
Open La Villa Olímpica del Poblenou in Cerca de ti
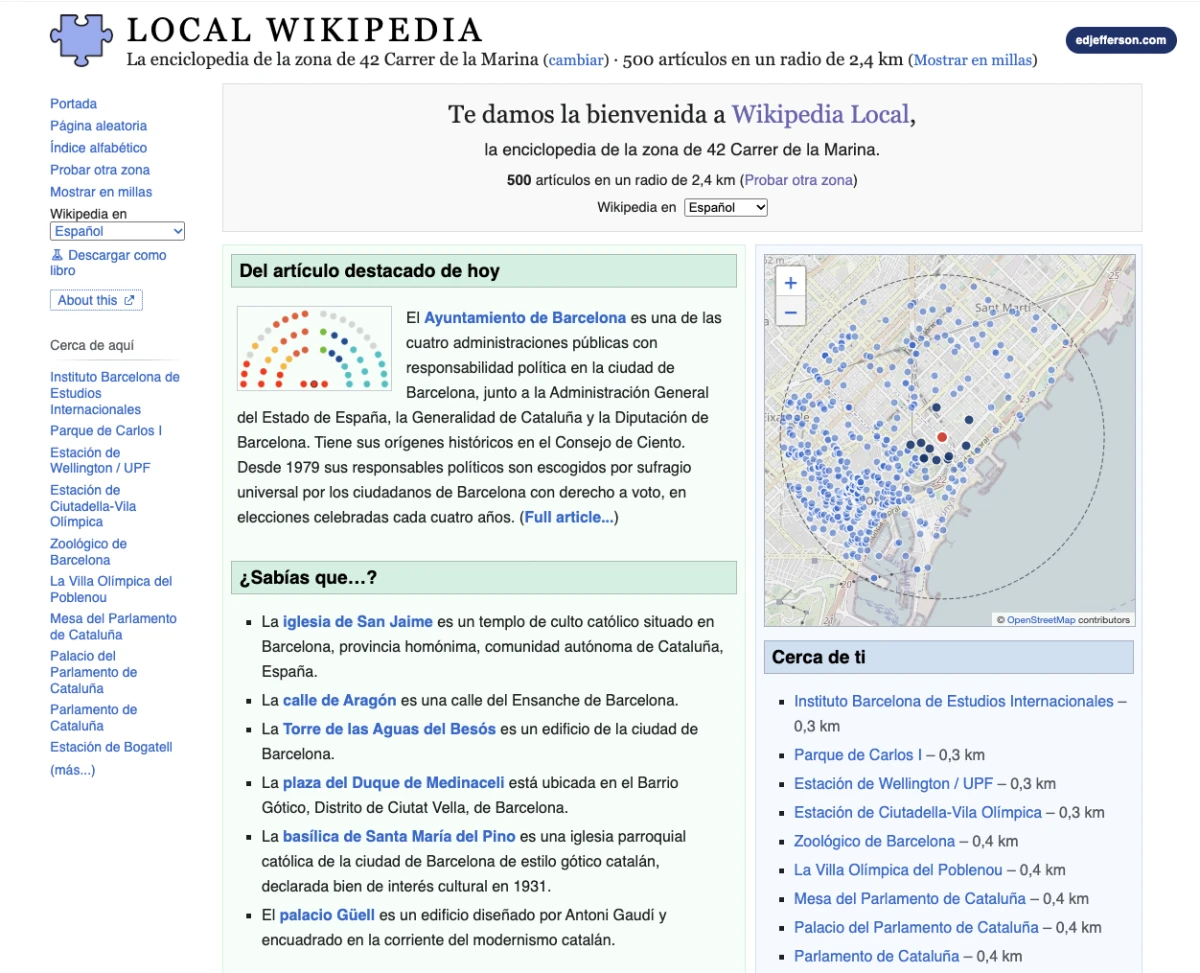pyautogui.click(x=898, y=871)
